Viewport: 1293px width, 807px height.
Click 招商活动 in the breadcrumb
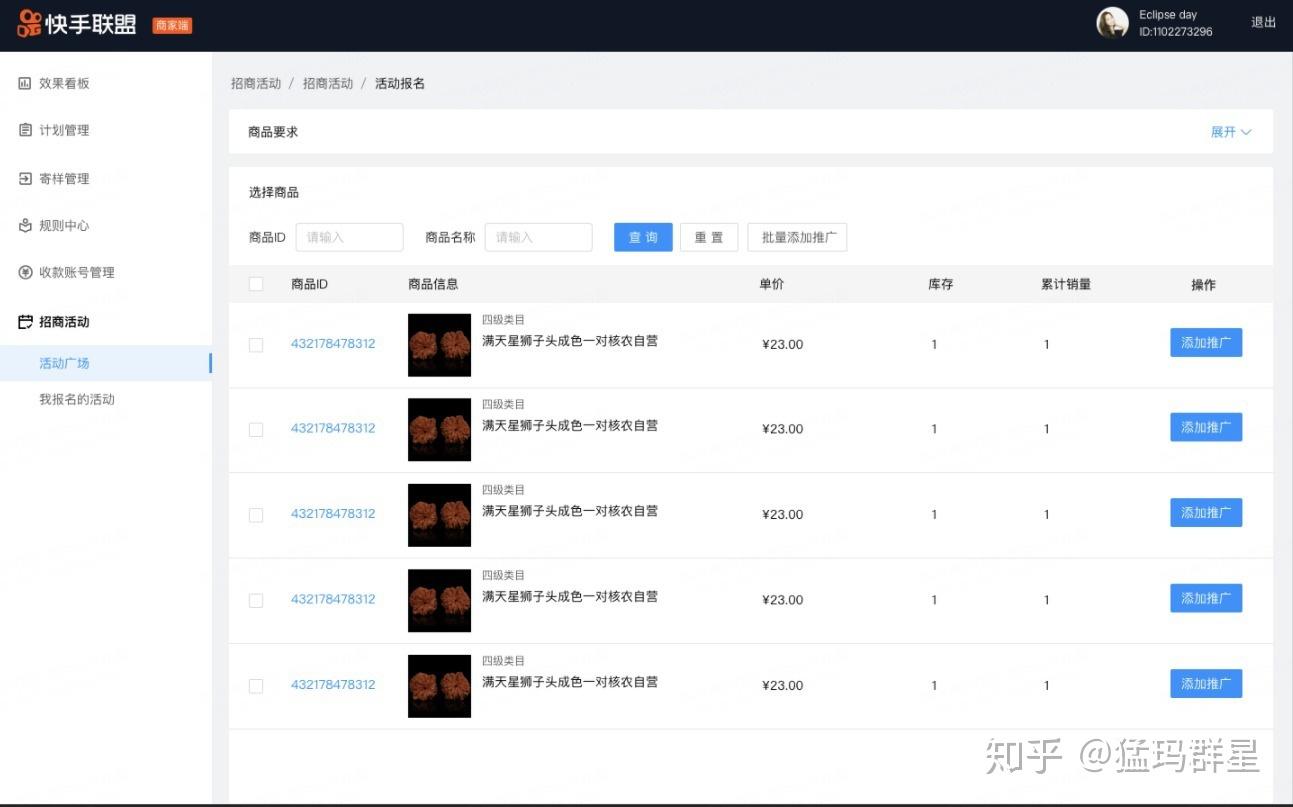(254, 83)
